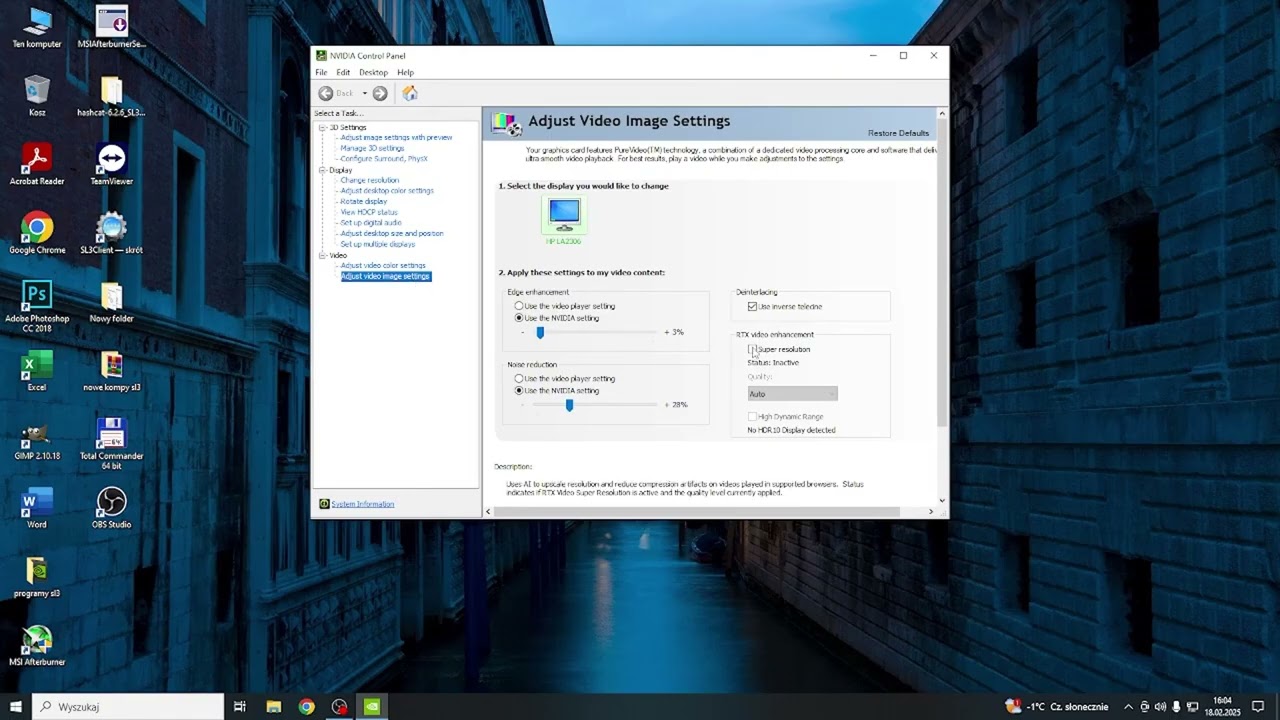Click the vertical scrollbar down arrow
Viewport: 1280px width, 720px height.
click(x=942, y=500)
